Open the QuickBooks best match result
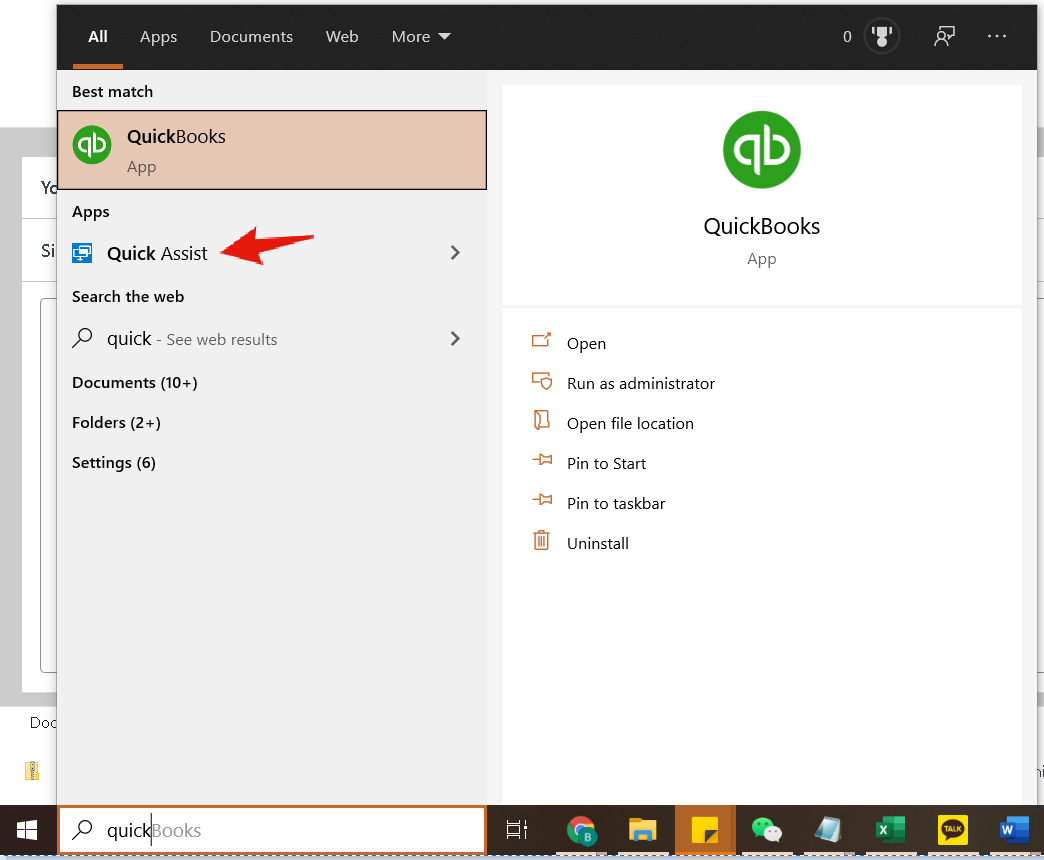Image resolution: width=1044 pixels, height=860 pixels. pos(272,150)
